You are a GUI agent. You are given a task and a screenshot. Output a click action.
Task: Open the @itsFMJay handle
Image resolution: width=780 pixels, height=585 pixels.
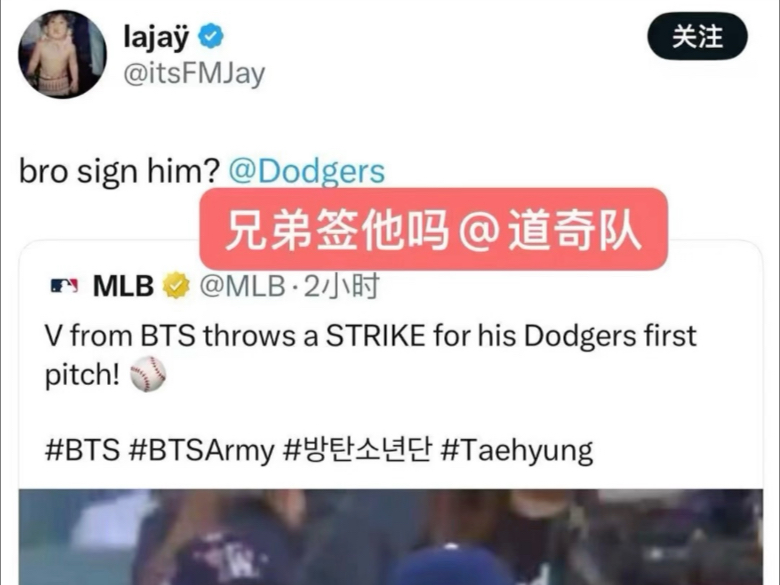(194, 75)
